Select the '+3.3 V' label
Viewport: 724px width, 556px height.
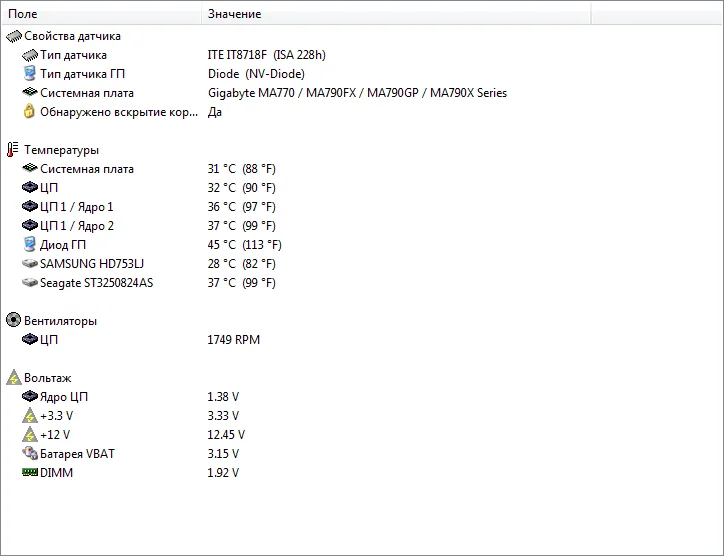click(x=56, y=416)
